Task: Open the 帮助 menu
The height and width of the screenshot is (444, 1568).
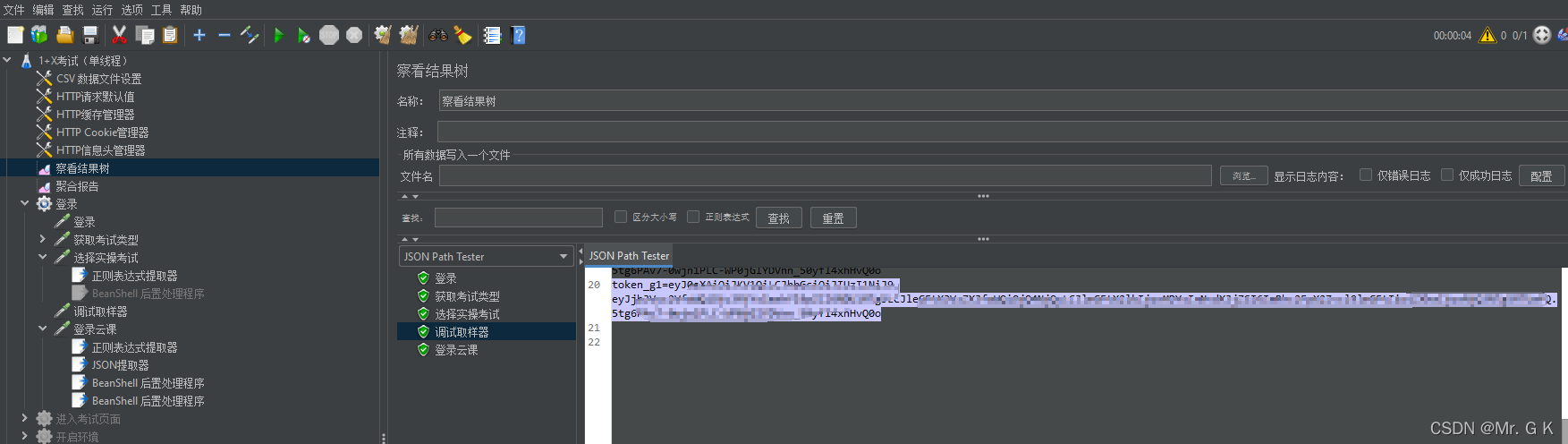Action: [191, 10]
